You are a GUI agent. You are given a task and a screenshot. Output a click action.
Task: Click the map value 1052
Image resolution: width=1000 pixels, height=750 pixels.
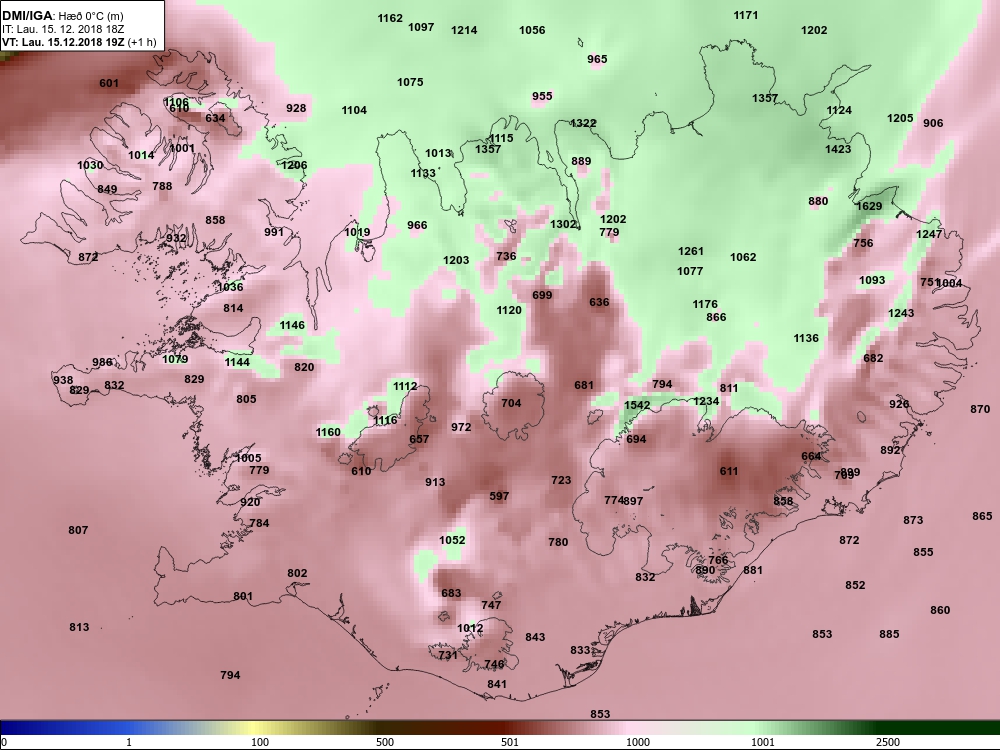[452, 540]
